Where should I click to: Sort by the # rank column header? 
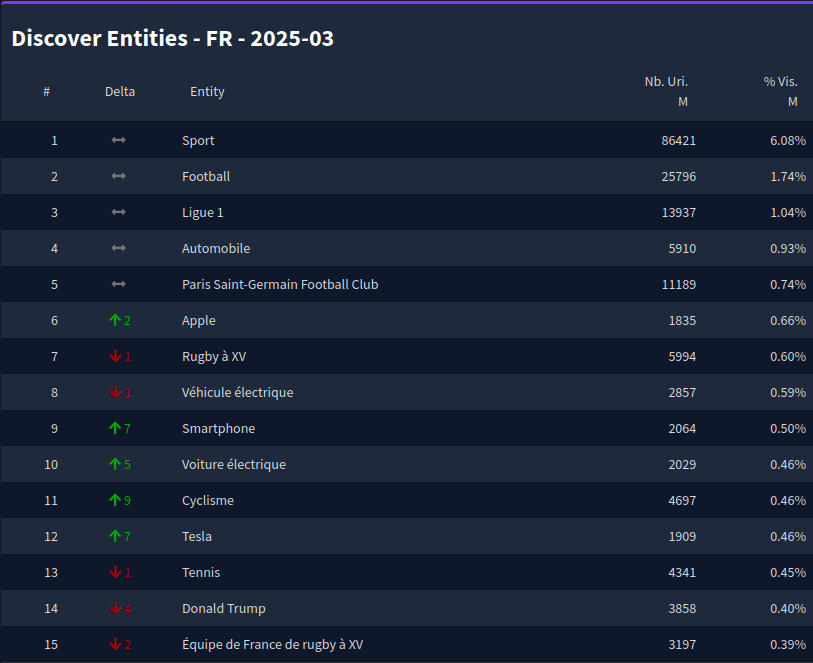[47, 92]
